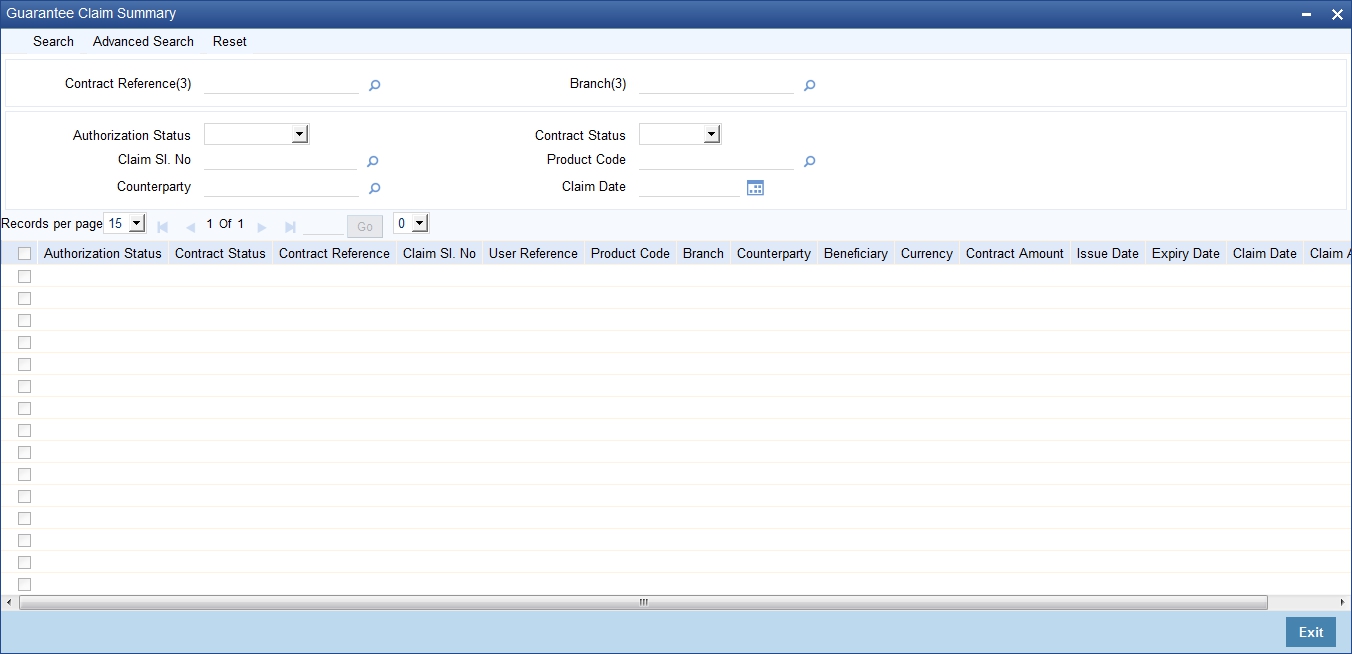Viewport: 1352px width, 654px height.
Task: Click the Expiry Date column header
Action: [x=1186, y=254]
